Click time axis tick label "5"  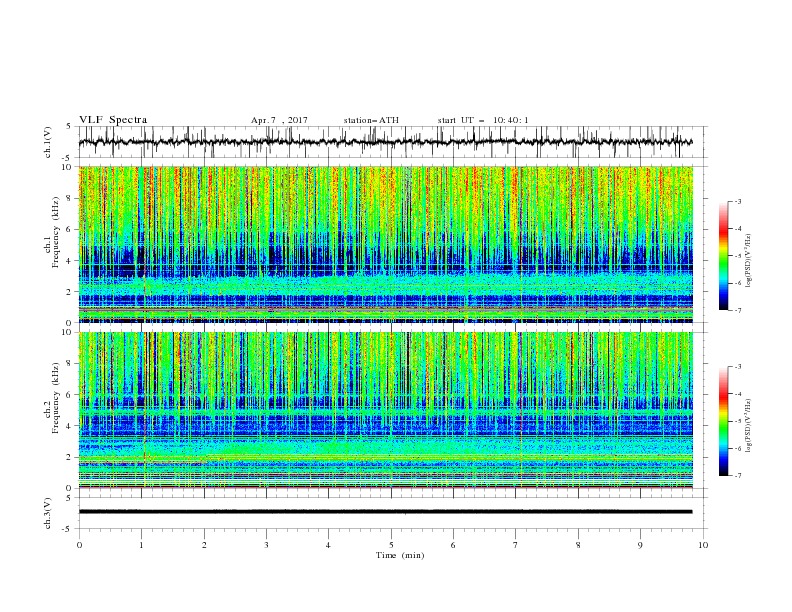coord(391,545)
